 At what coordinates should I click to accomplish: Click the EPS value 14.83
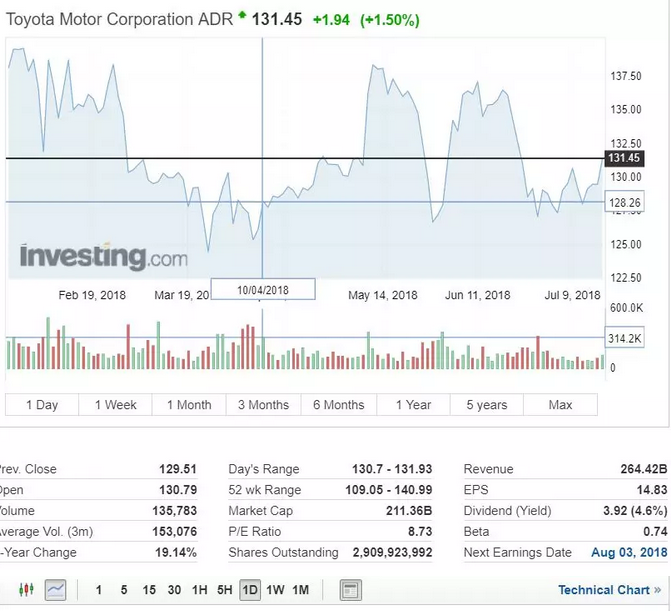tap(652, 490)
